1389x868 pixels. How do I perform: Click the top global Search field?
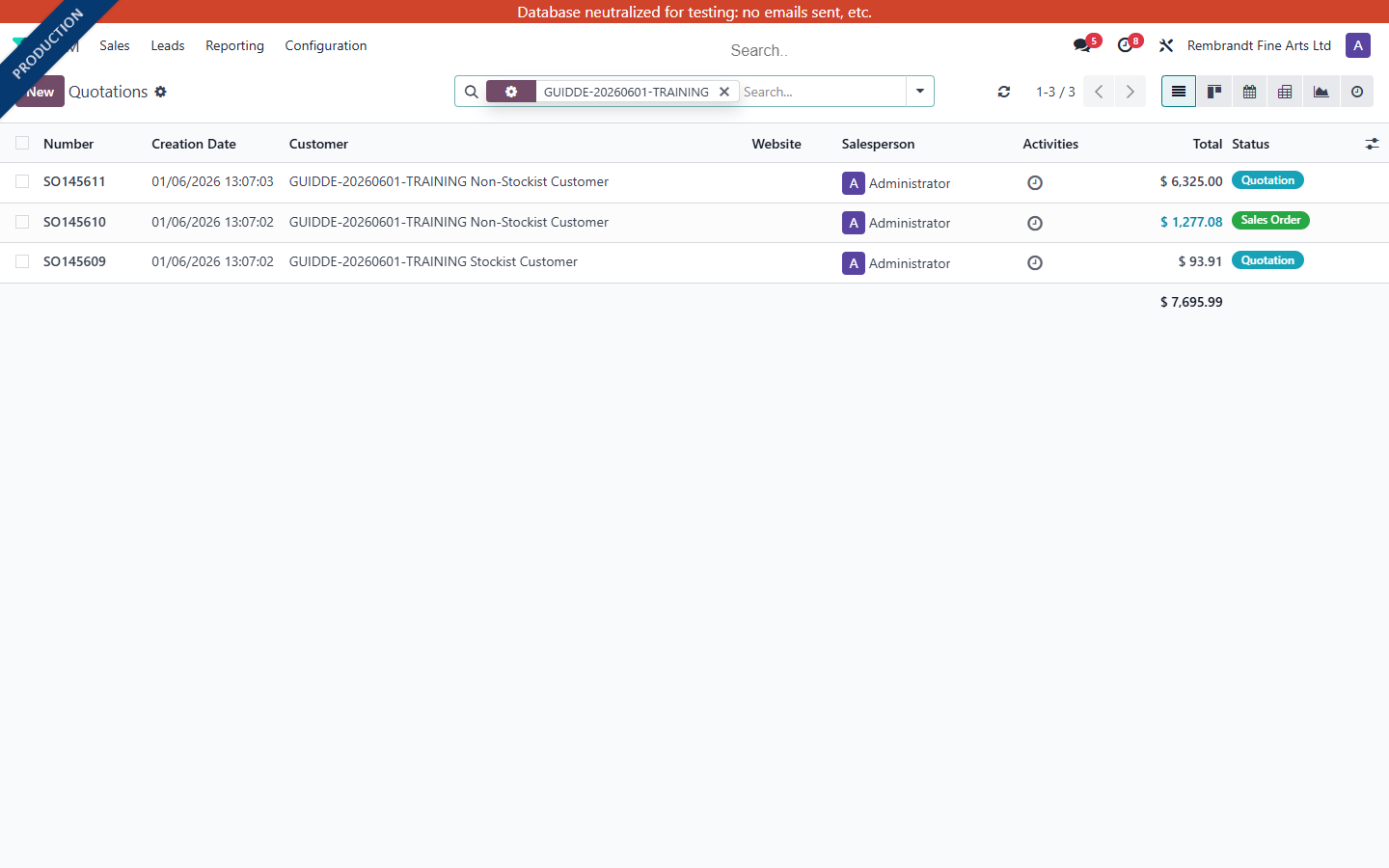point(759,50)
